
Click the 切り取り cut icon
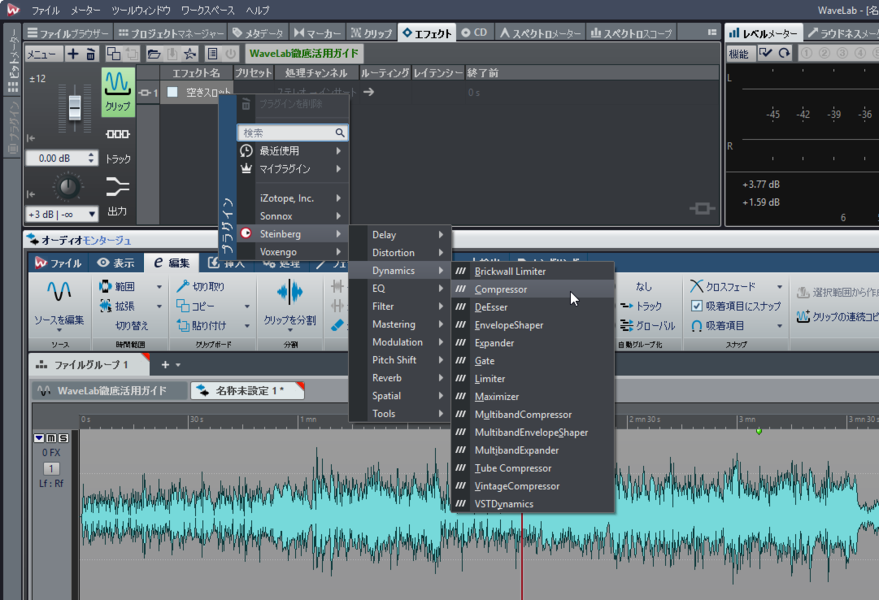(x=182, y=287)
